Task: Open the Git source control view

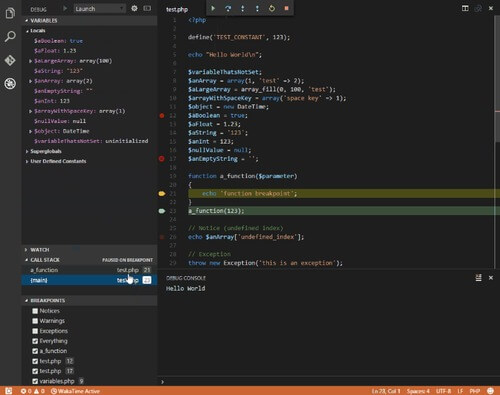Action: (x=10, y=60)
